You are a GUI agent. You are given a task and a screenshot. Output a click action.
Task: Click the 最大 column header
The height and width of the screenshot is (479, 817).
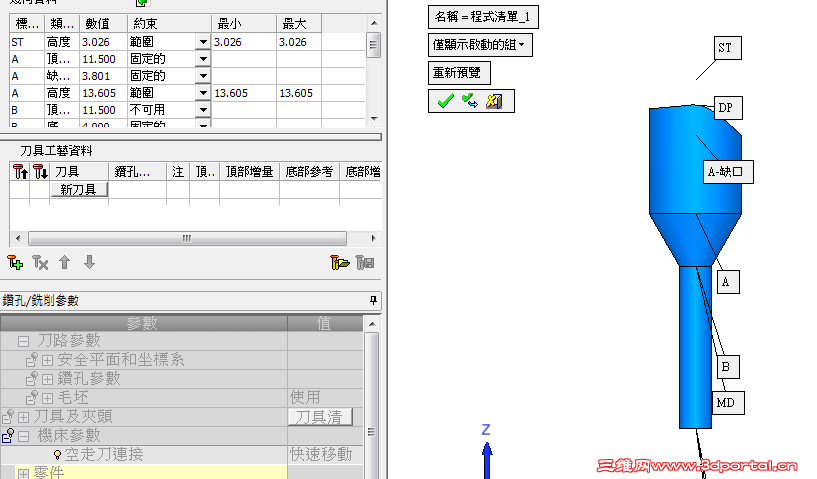[299, 23]
